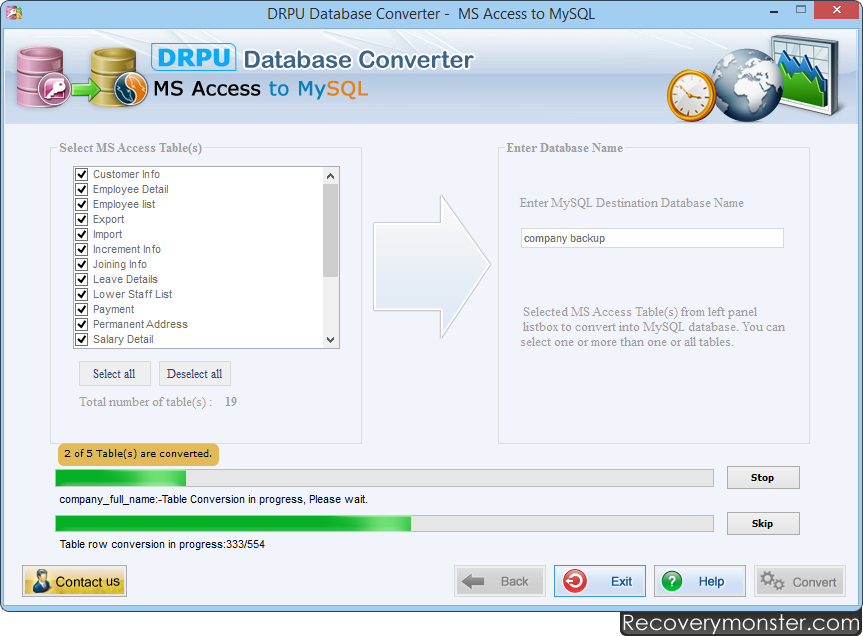Click the MySQL database icon in the banner

pyautogui.click(x=119, y=76)
